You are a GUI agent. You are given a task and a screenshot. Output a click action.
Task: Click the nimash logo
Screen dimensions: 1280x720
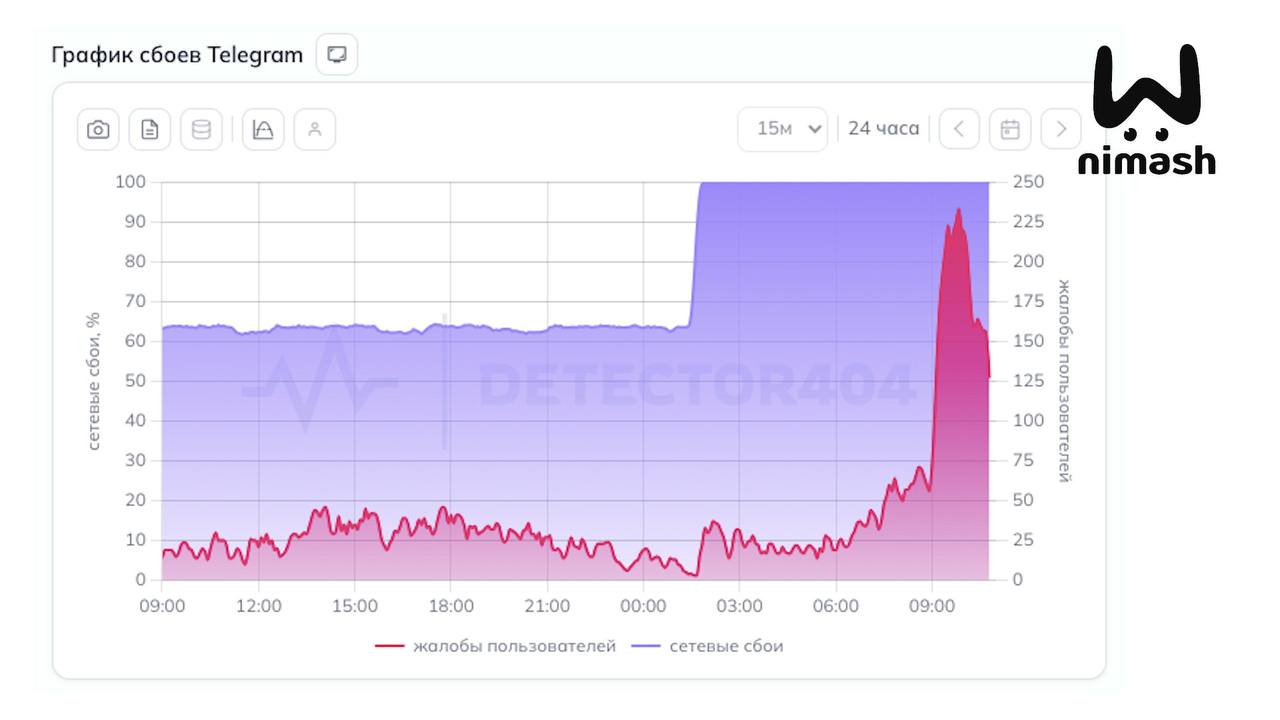(x=1147, y=110)
